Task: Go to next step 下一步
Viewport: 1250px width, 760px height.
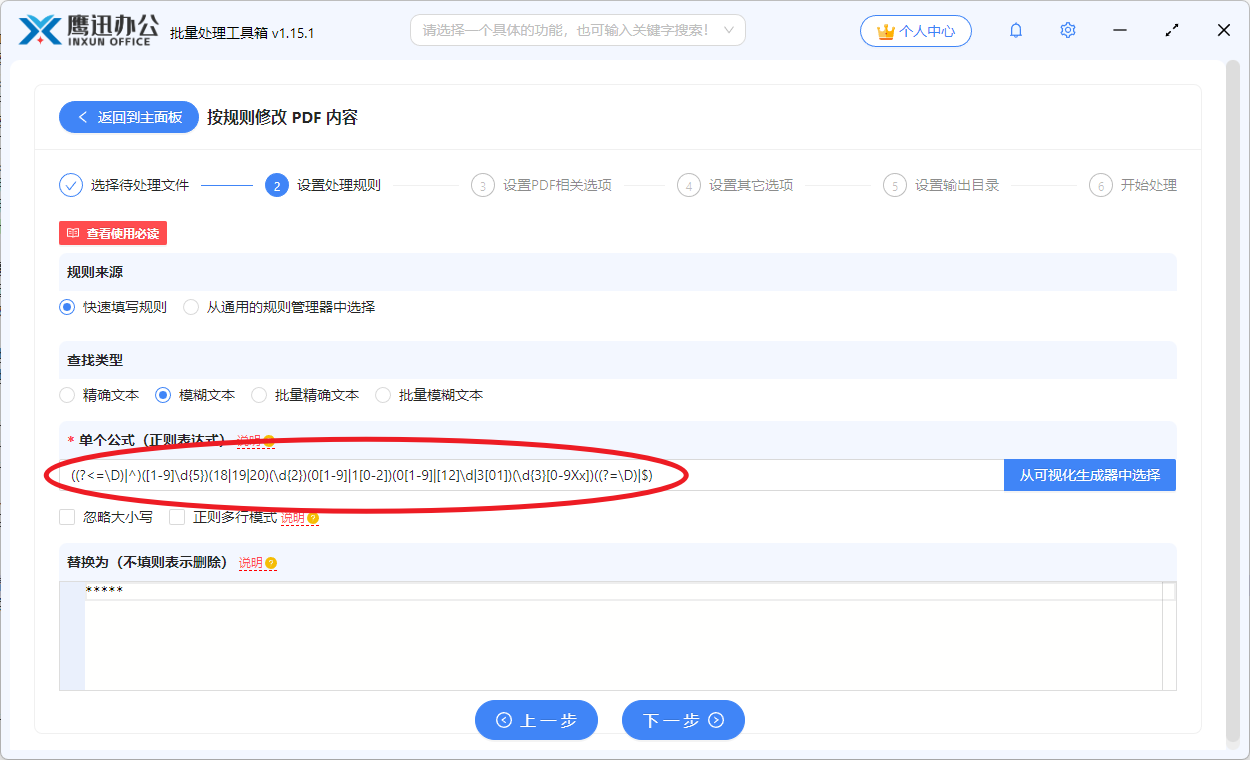Action: [x=683, y=720]
